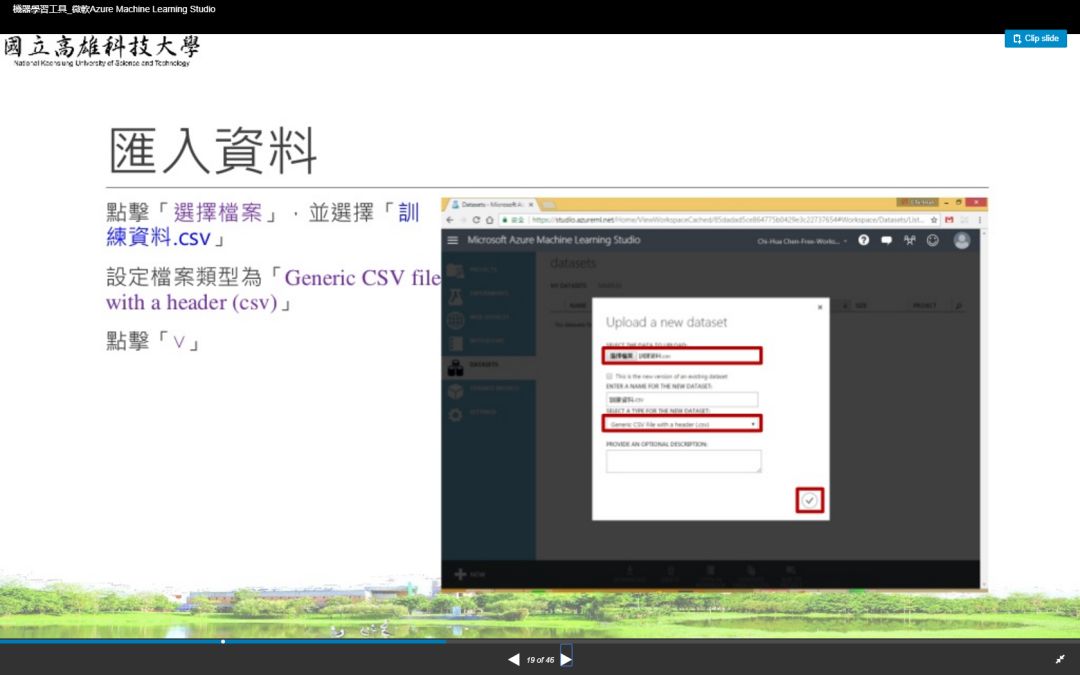Select the Datasets browser tab
This screenshot has height=675, width=1080.
490,205
